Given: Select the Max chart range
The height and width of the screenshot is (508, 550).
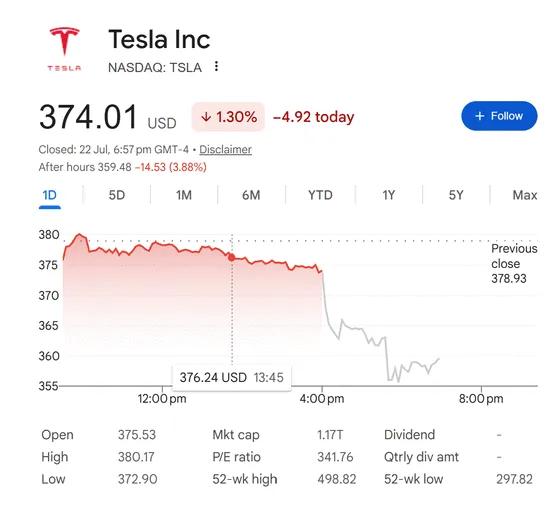Looking at the screenshot, I should coord(524,195).
